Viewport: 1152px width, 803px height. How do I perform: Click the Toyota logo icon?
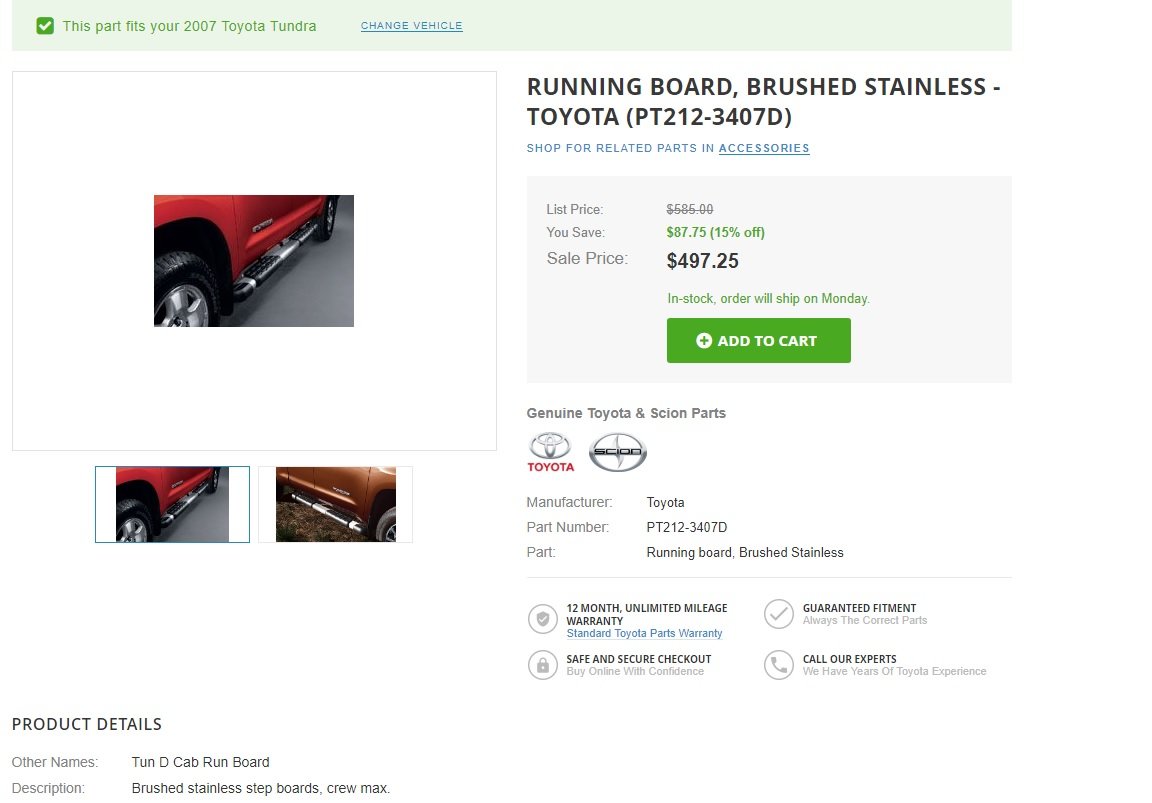[x=550, y=452]
